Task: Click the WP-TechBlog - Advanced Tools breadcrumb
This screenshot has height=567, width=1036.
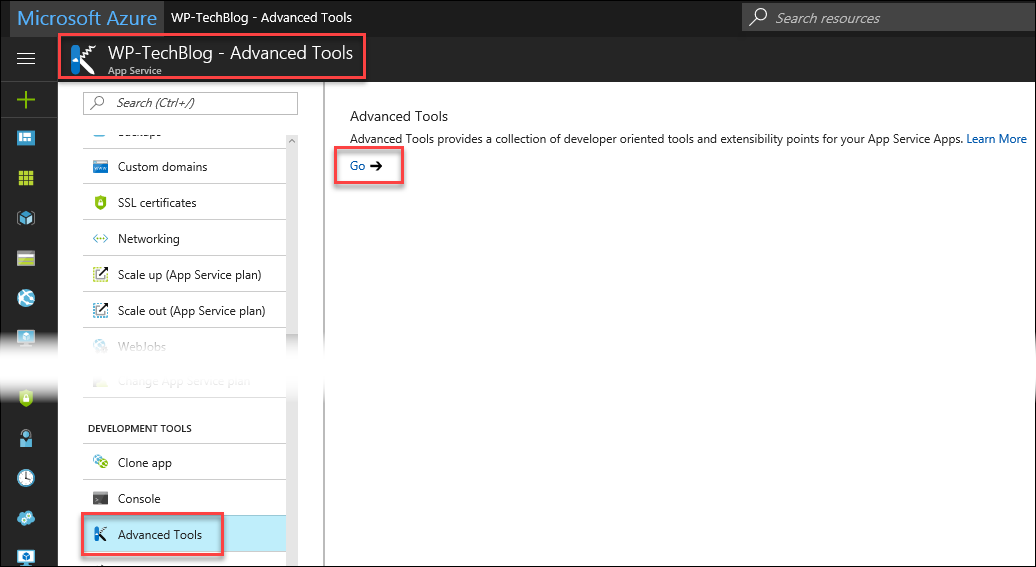Action: pos(262,18)
